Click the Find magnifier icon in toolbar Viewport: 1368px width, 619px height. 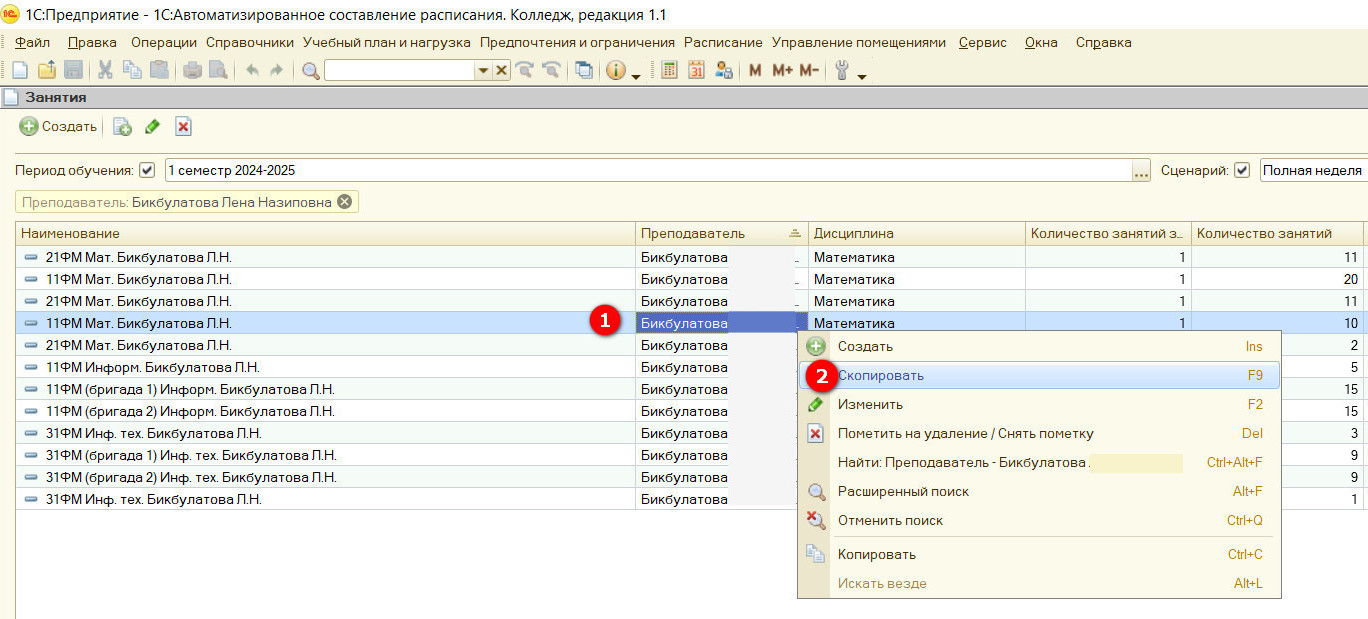[311, 70]
